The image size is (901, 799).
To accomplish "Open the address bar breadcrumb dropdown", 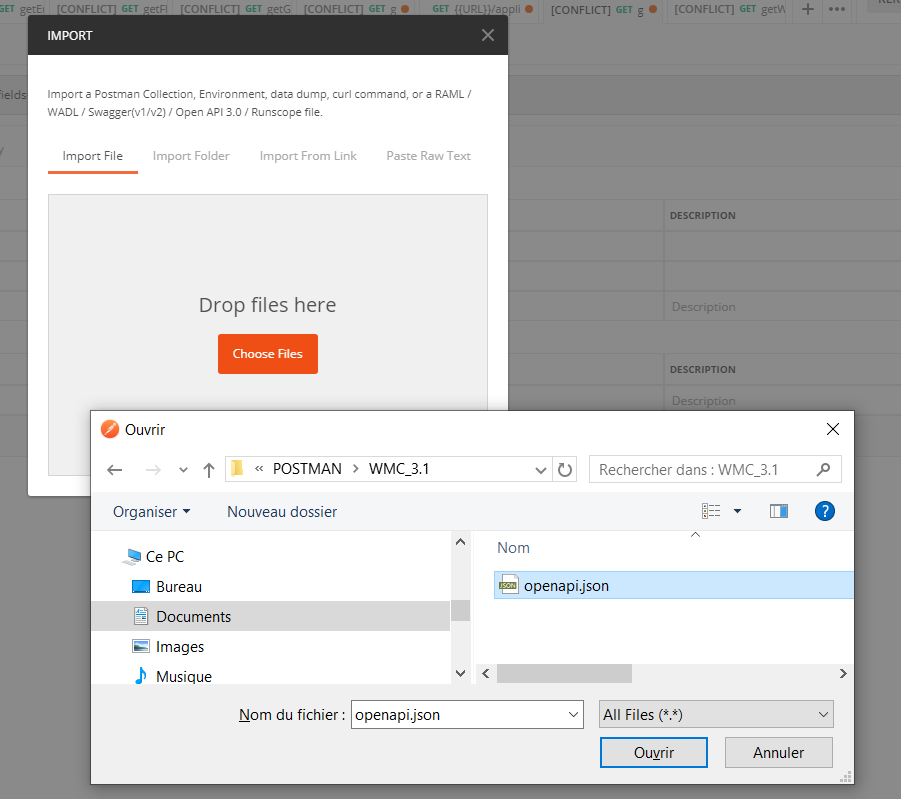I will click(x=540, y=469).
